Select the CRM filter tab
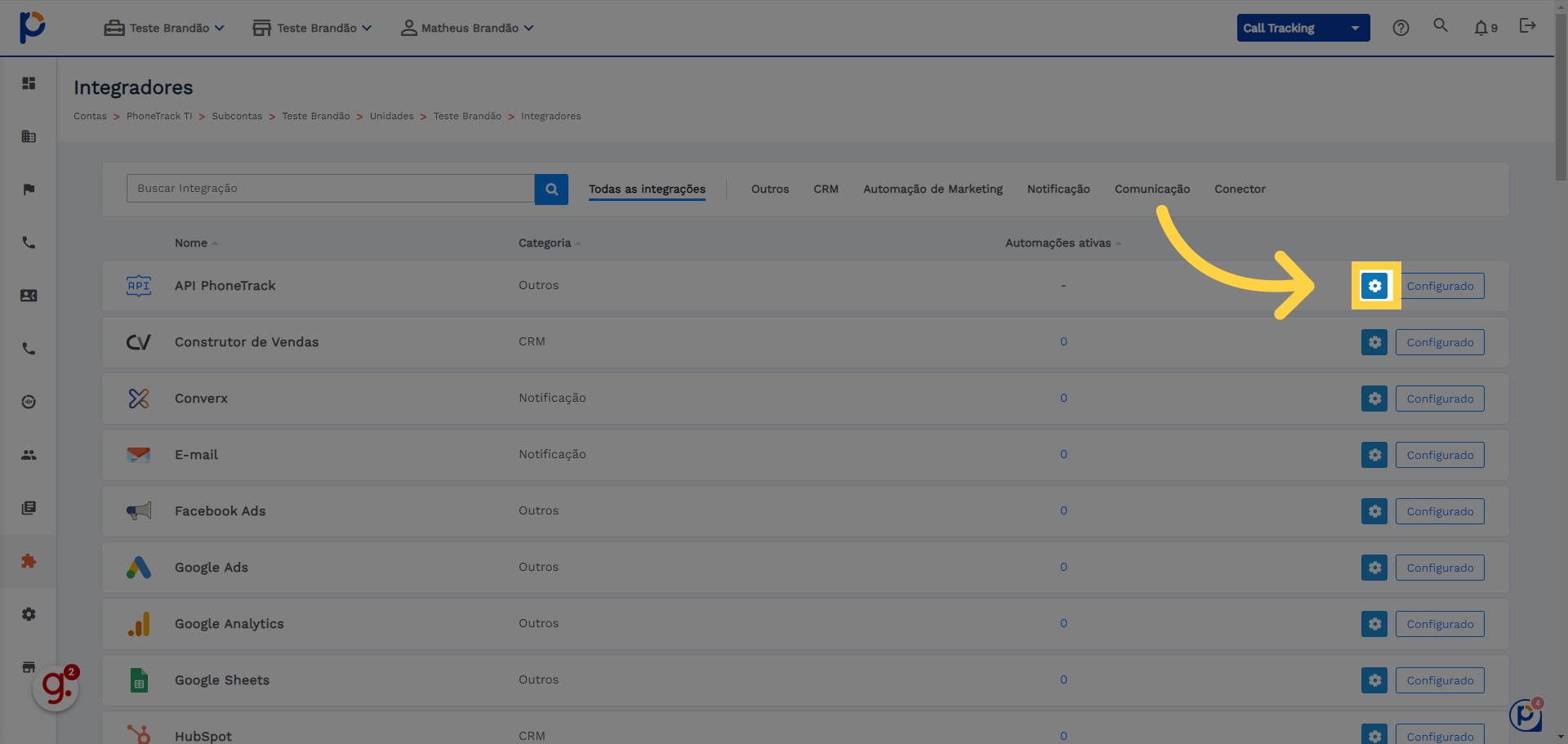 click(x=826, y=189)
